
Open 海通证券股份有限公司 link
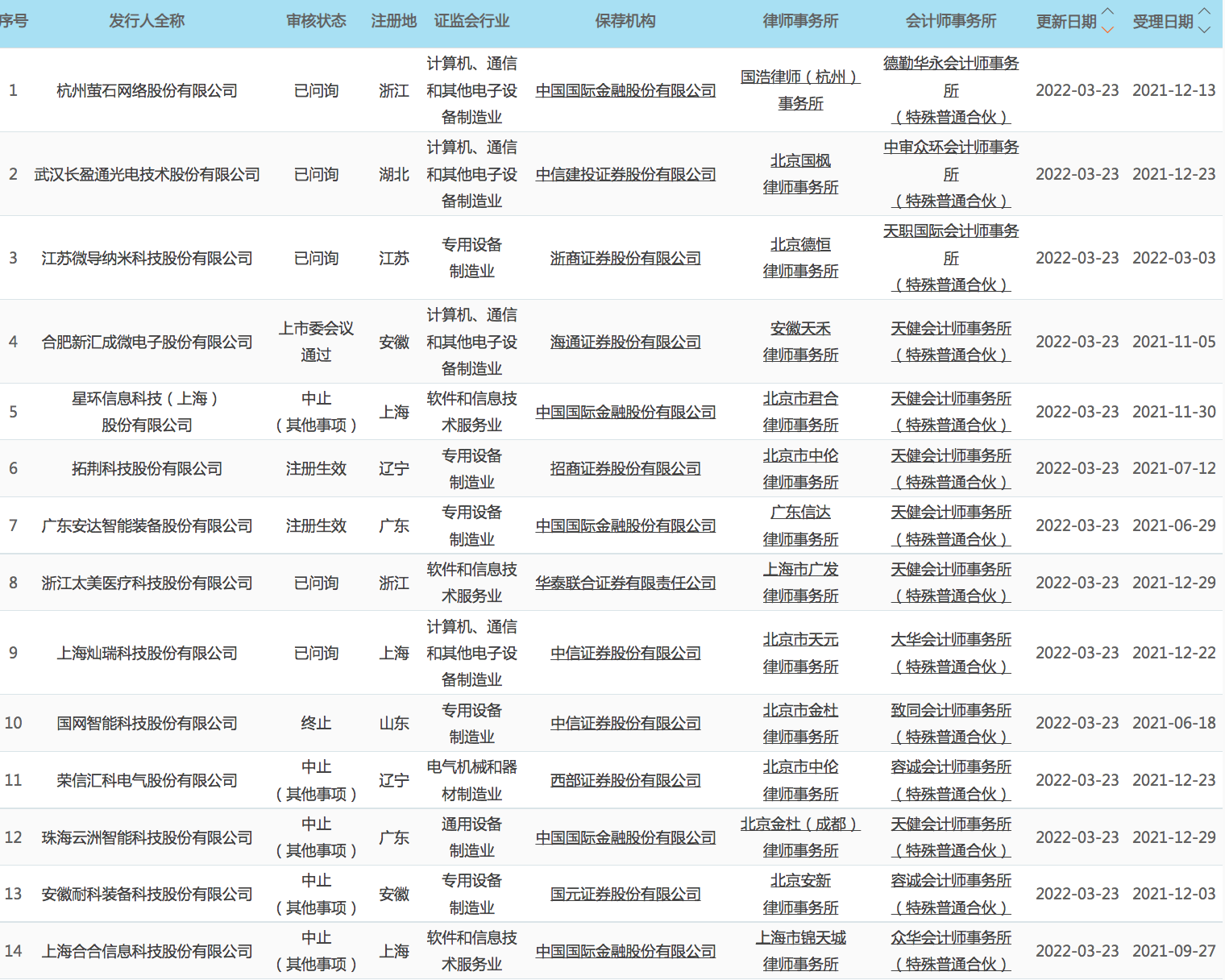[x=625, y=342]
